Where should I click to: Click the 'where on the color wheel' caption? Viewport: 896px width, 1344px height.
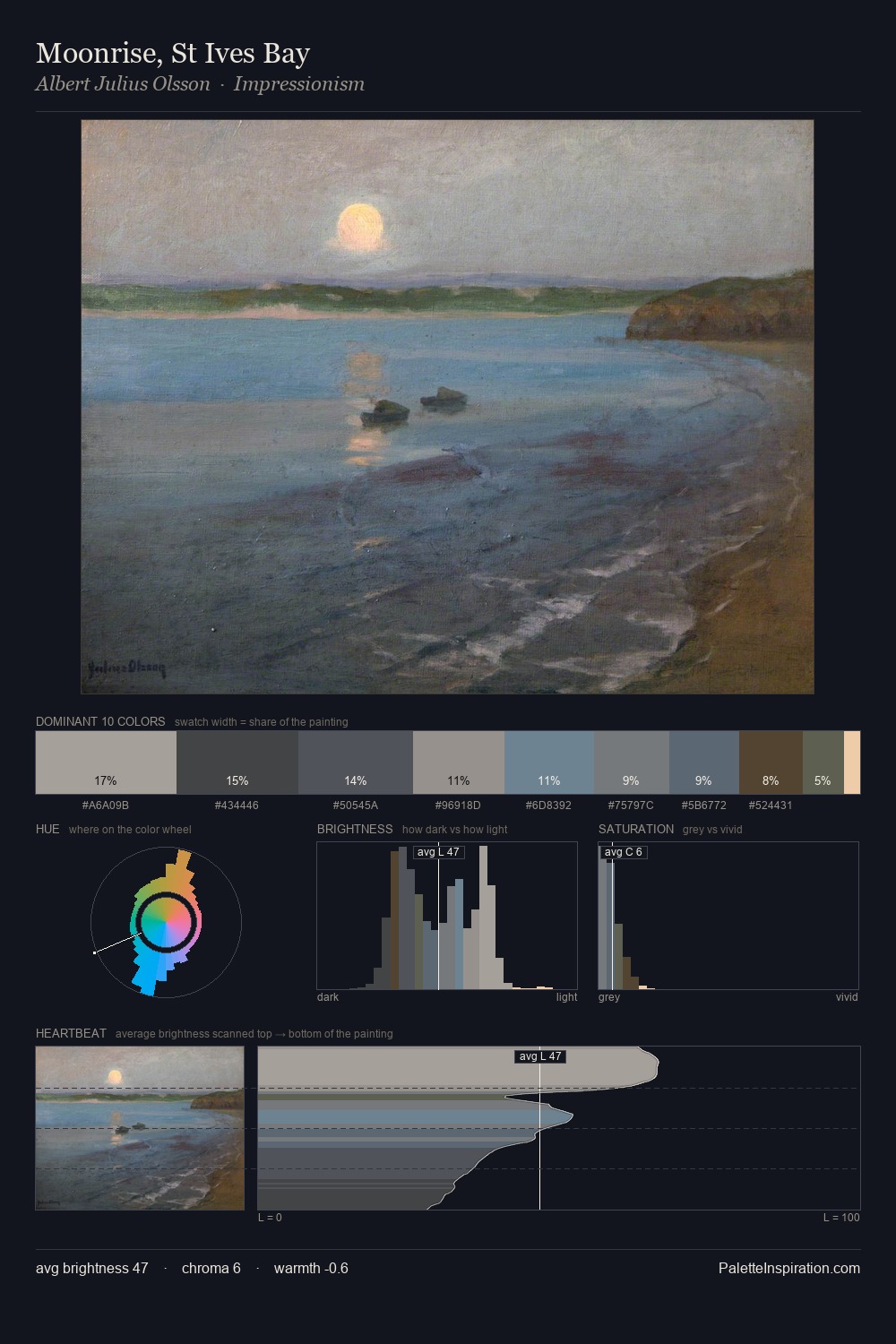[130, 830]
